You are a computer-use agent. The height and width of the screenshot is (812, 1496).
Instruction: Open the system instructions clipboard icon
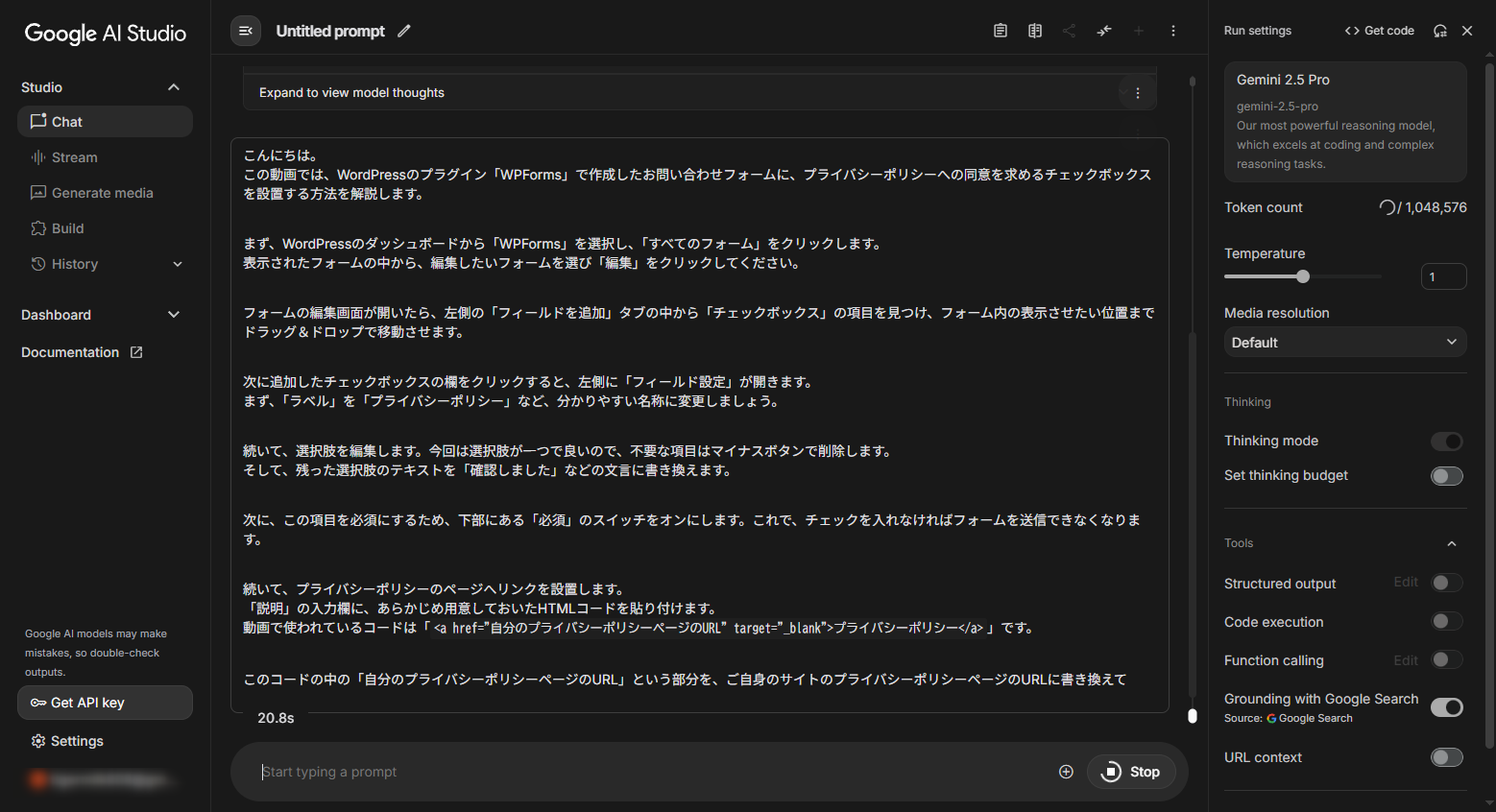(x=1001, y=31)
